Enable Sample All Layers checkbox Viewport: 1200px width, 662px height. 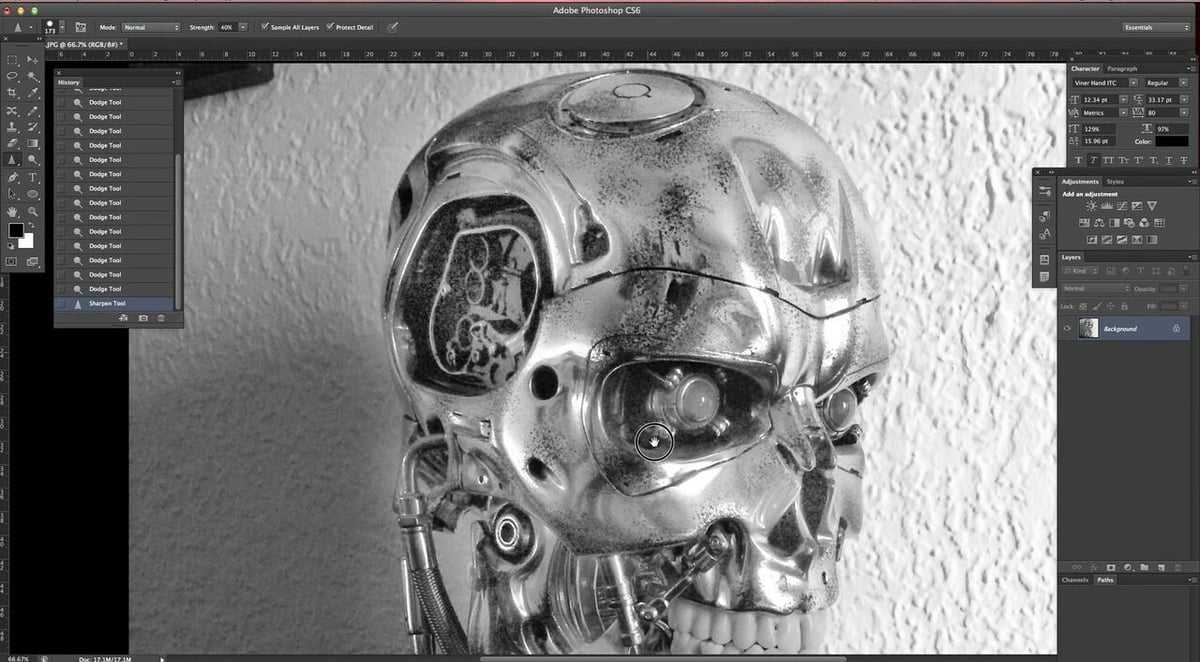click(264, 27)
